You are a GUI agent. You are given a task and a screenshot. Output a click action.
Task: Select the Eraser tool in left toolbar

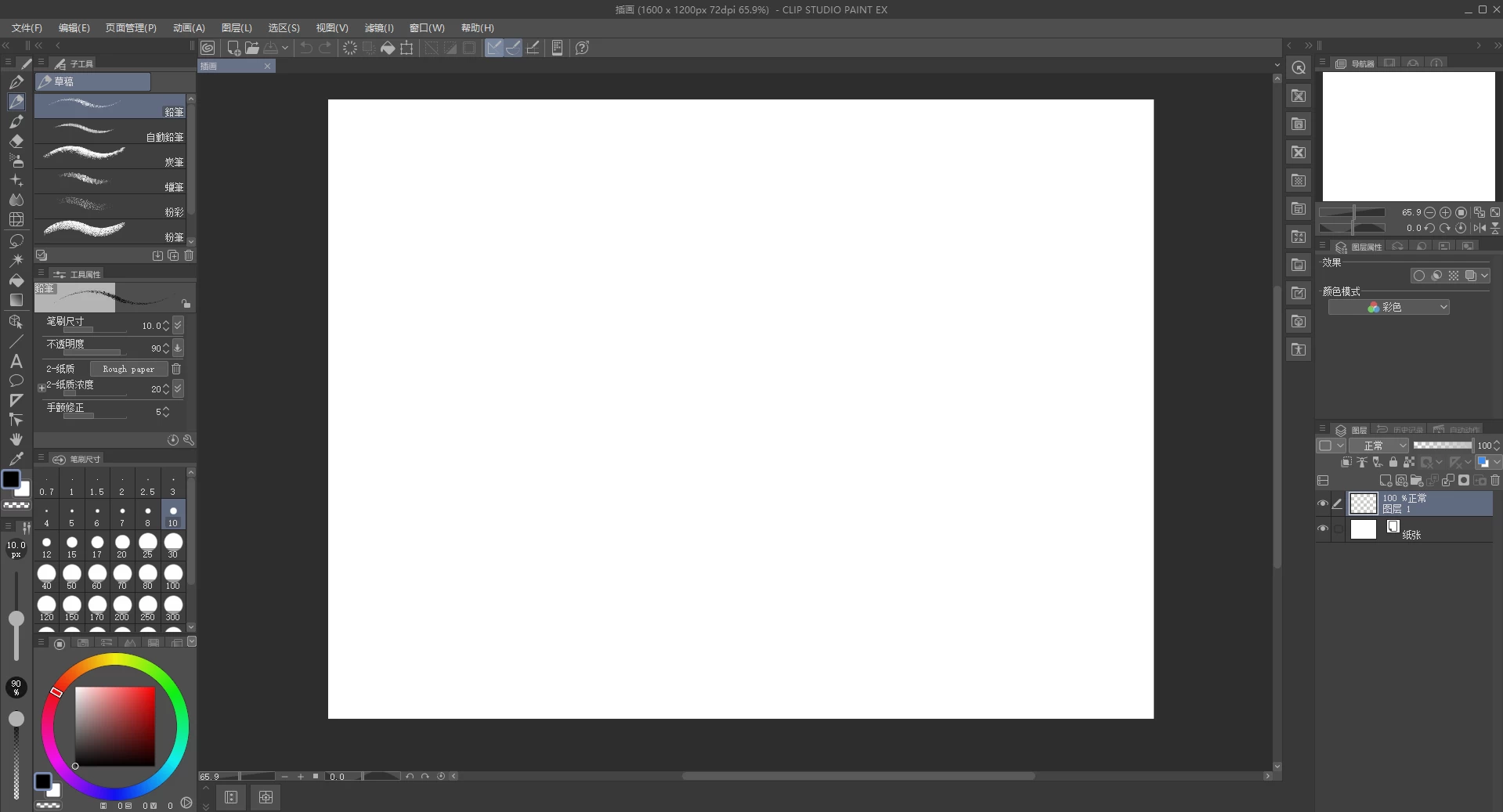coord(16,142)
